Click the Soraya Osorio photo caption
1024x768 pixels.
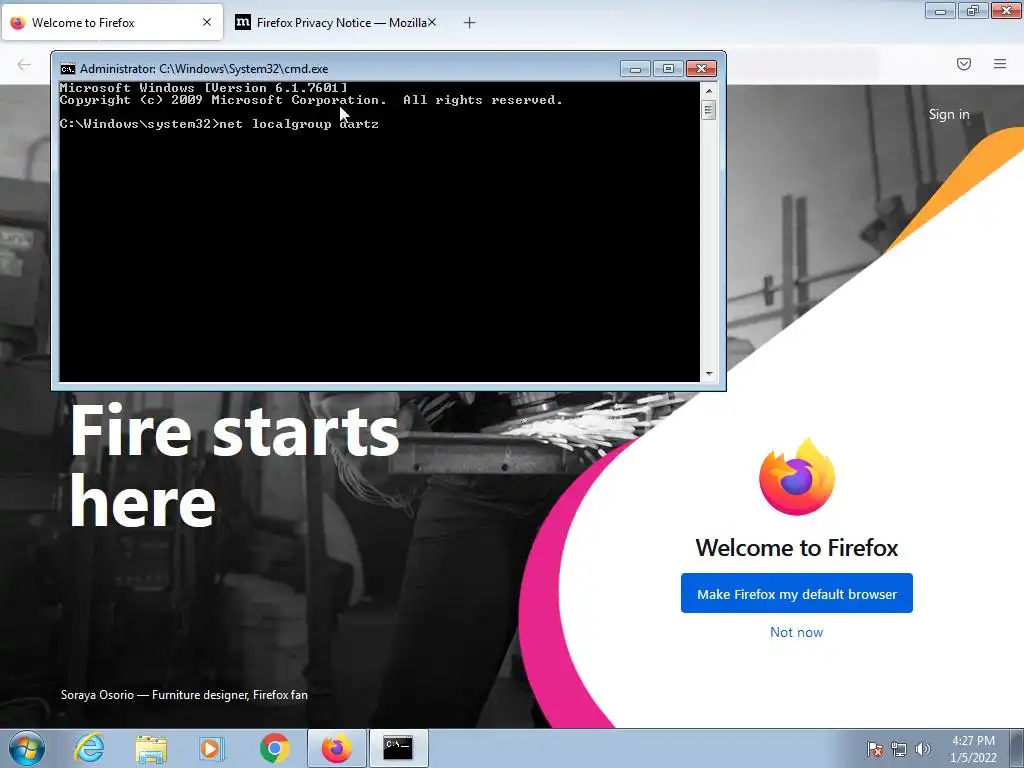tap(184, 695)
